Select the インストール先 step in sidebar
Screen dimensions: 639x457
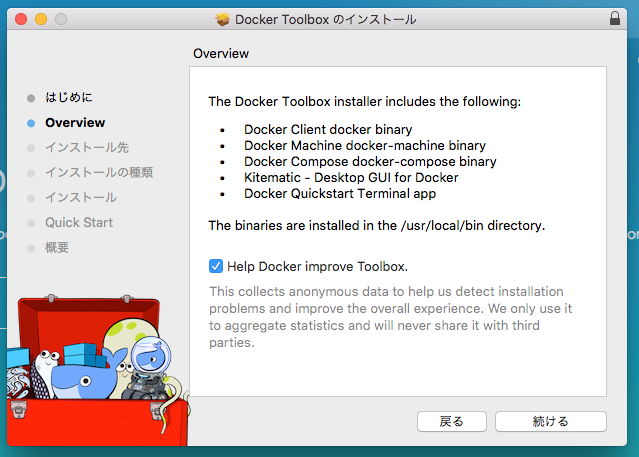click(87, 148)
